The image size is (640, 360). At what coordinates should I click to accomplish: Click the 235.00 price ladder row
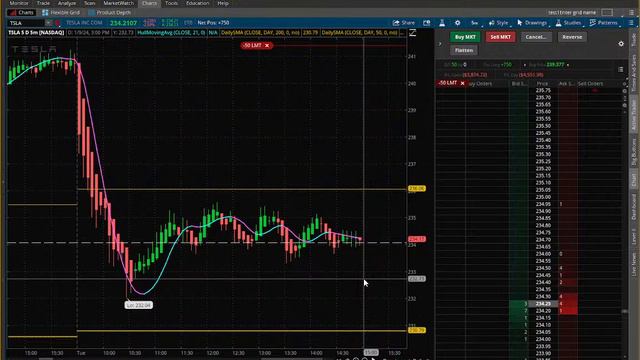[543, 197]
